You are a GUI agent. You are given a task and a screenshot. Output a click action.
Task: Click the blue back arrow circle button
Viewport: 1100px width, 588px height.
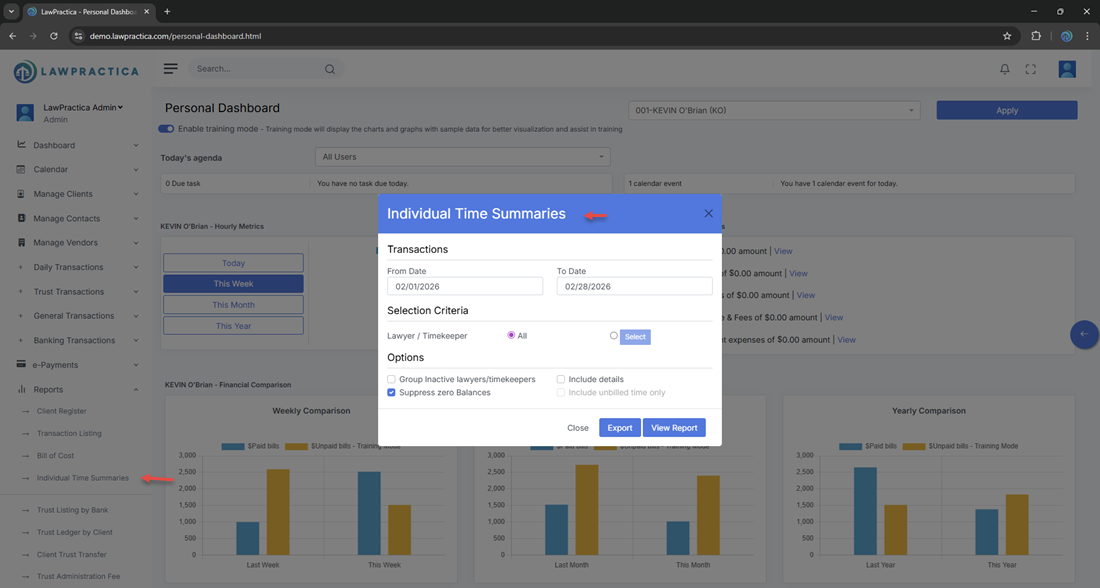point(1084,334)
